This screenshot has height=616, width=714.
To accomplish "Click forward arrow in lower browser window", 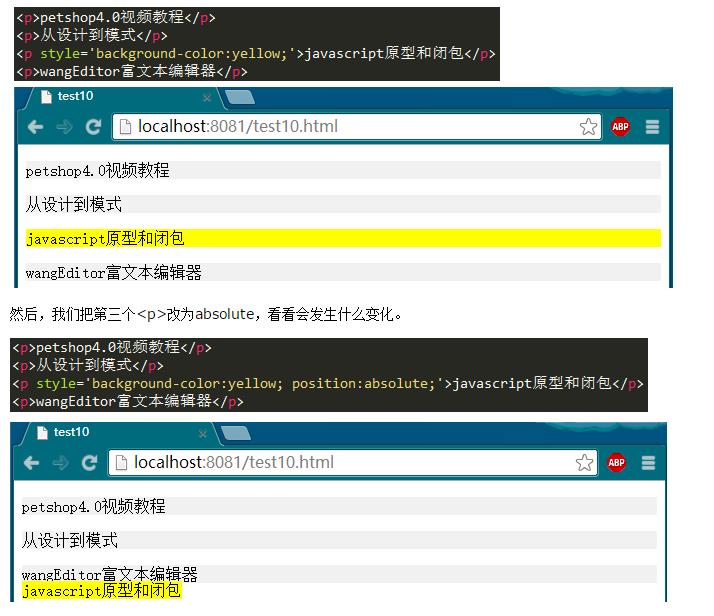I will pyautogui.click(x=60, y=463).
